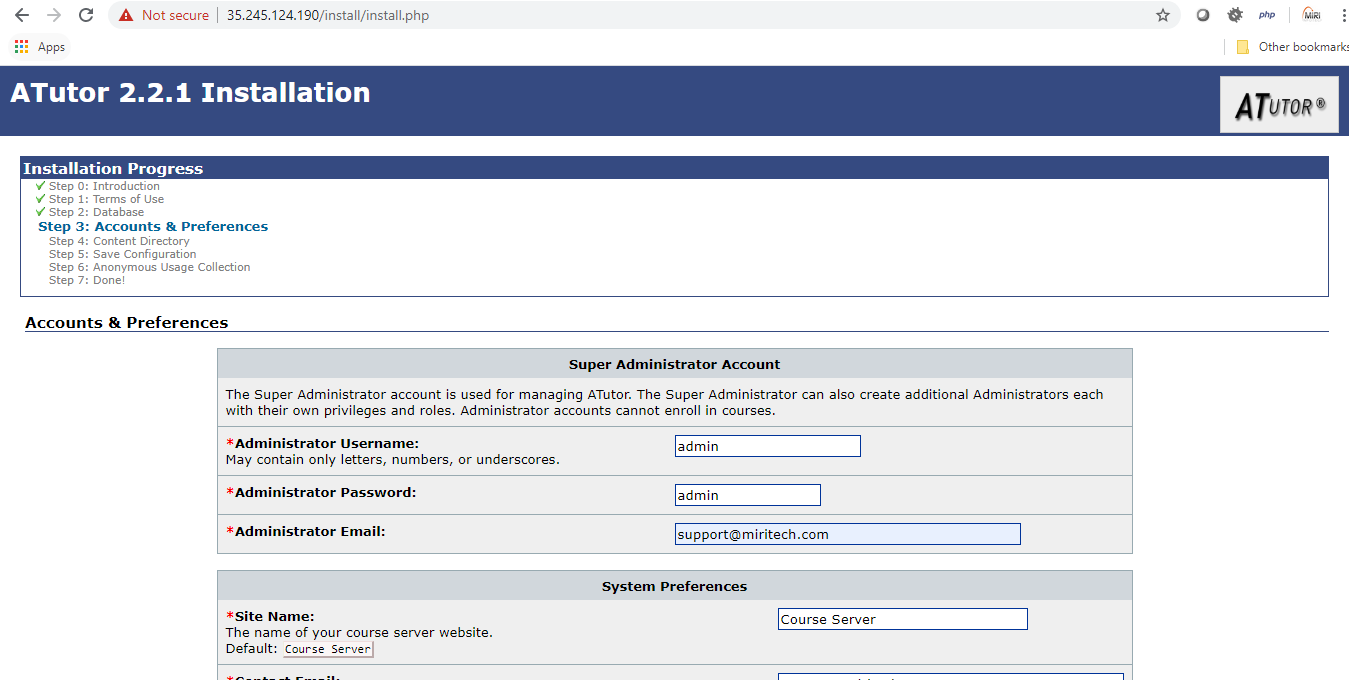Reload the page with the refresh icon
Image resolution: width=1349 pixels, height=680 pixels.
point(86,15)
